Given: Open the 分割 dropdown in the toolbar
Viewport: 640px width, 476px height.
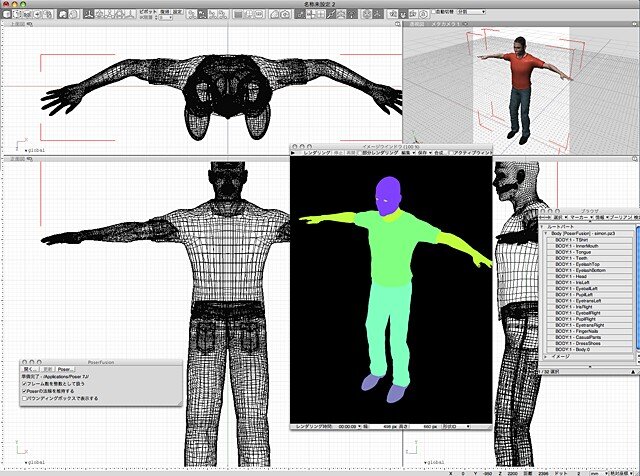Looking at the screenshot, I should 471,12.
